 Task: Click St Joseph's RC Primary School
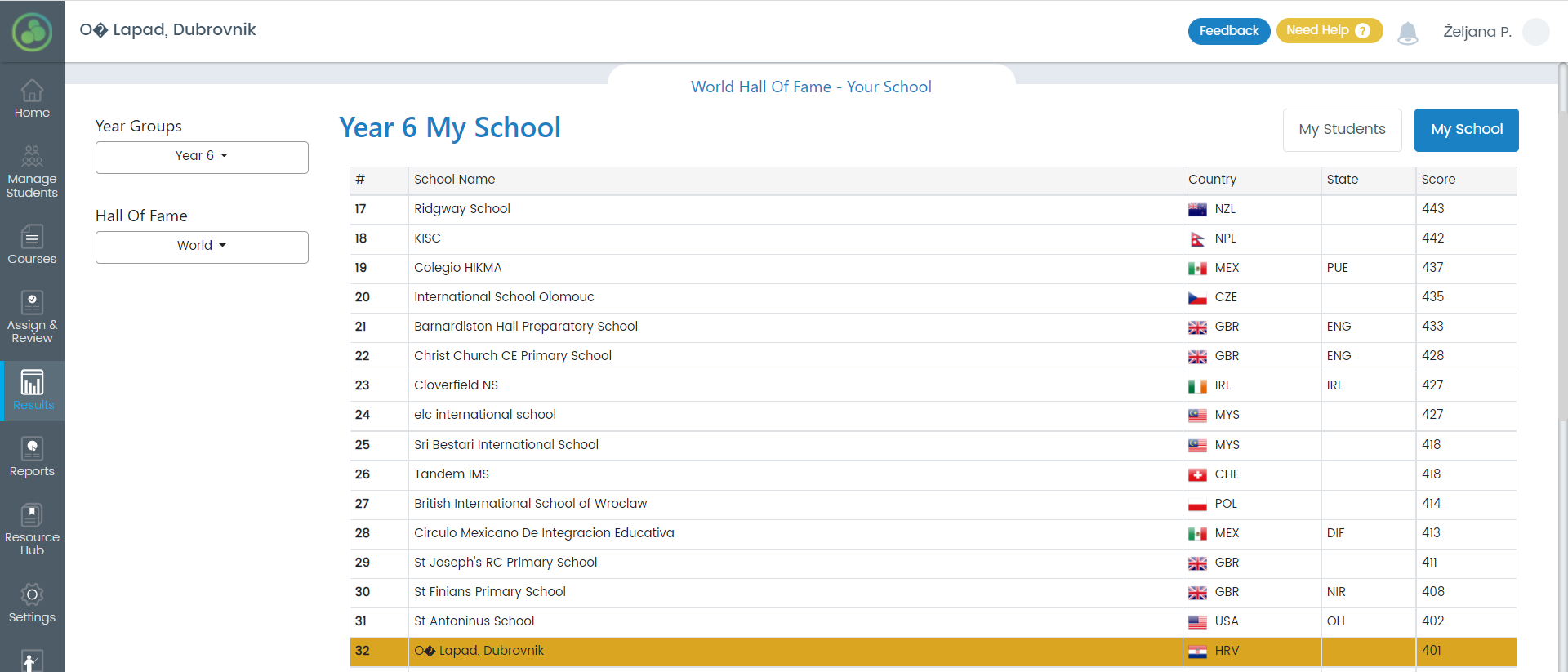[x=505, y=563]
